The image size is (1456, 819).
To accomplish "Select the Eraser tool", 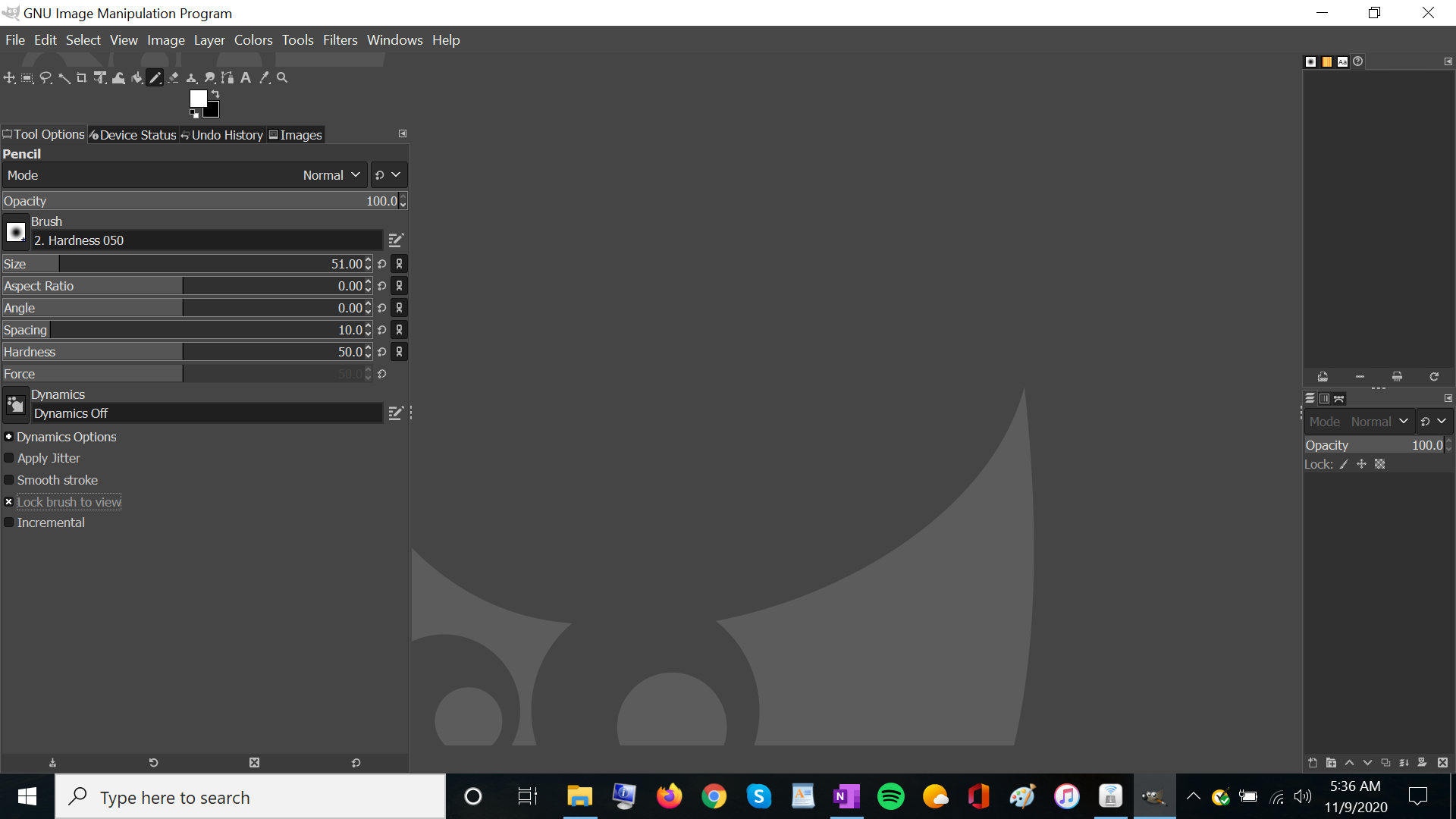I will (174, 78).
